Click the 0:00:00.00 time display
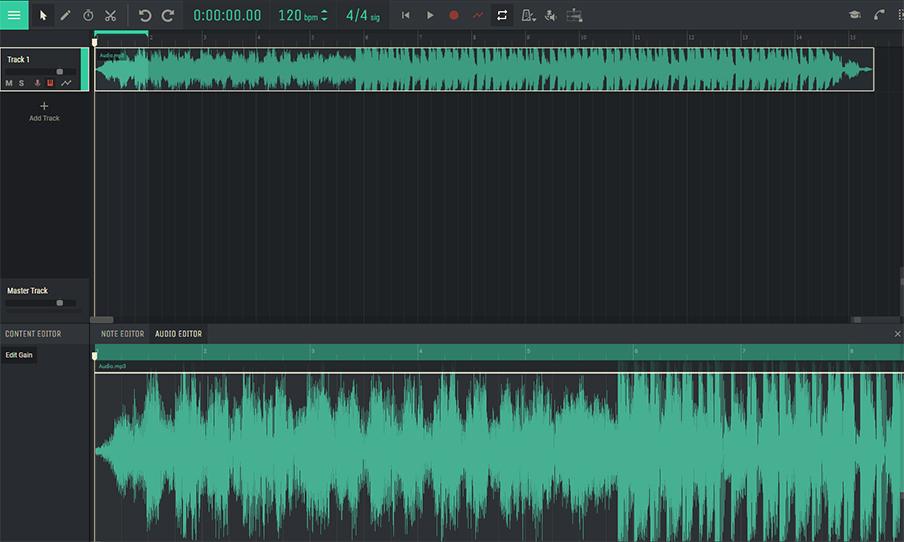Viewport: 904px width, 542px height. (x=227, y=16)
